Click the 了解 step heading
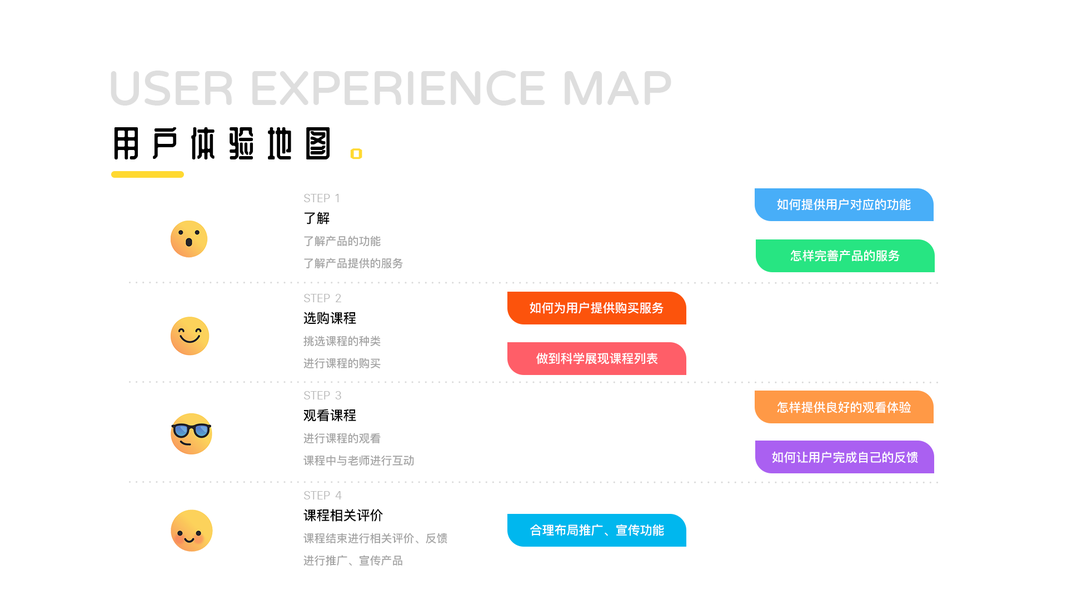Image resolution: width=1067 pixels, height=600 pixels. 316,218
